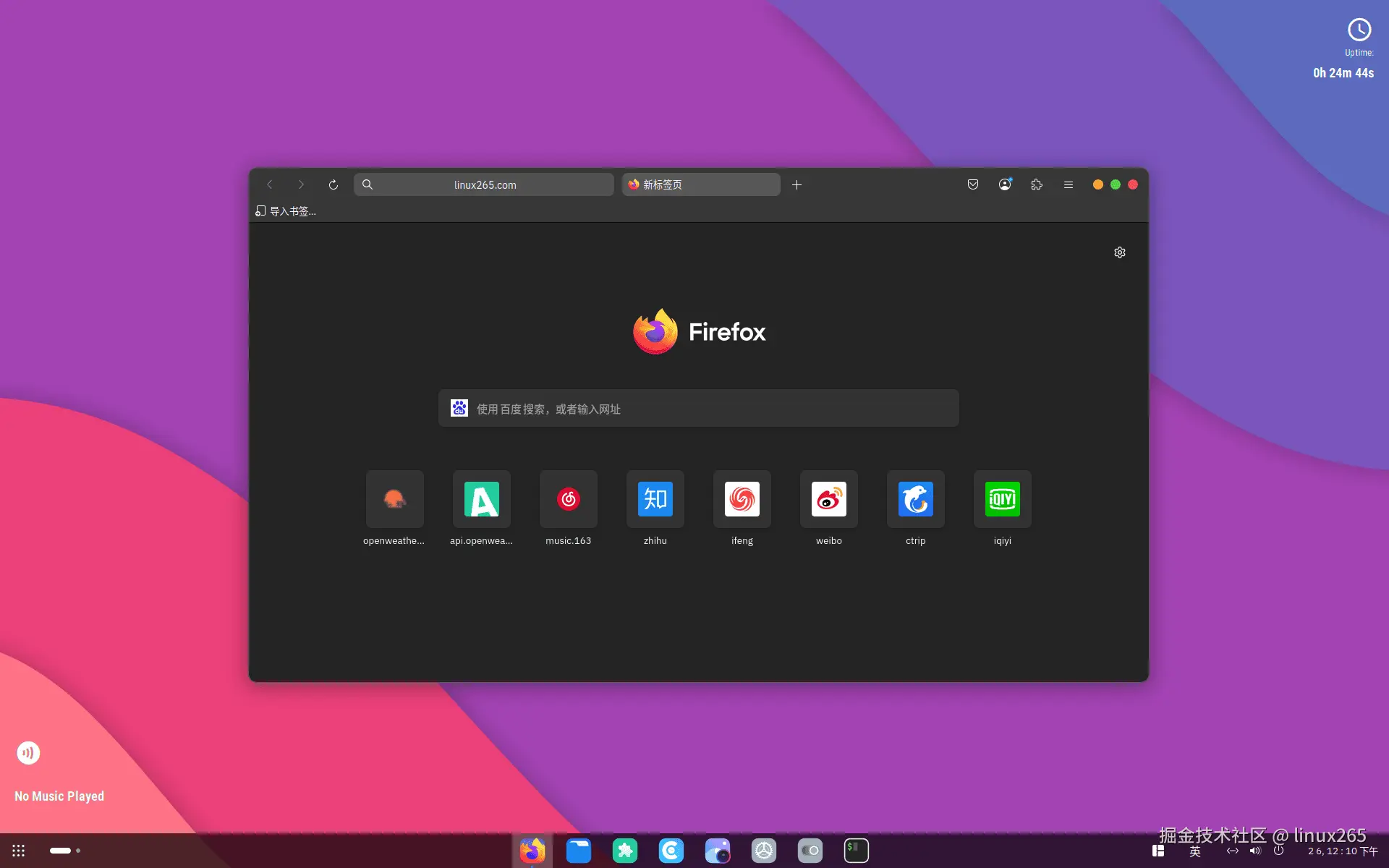Click the forward navigation arrow
This screenshot has height=868, width=1389.
point(301,185)
